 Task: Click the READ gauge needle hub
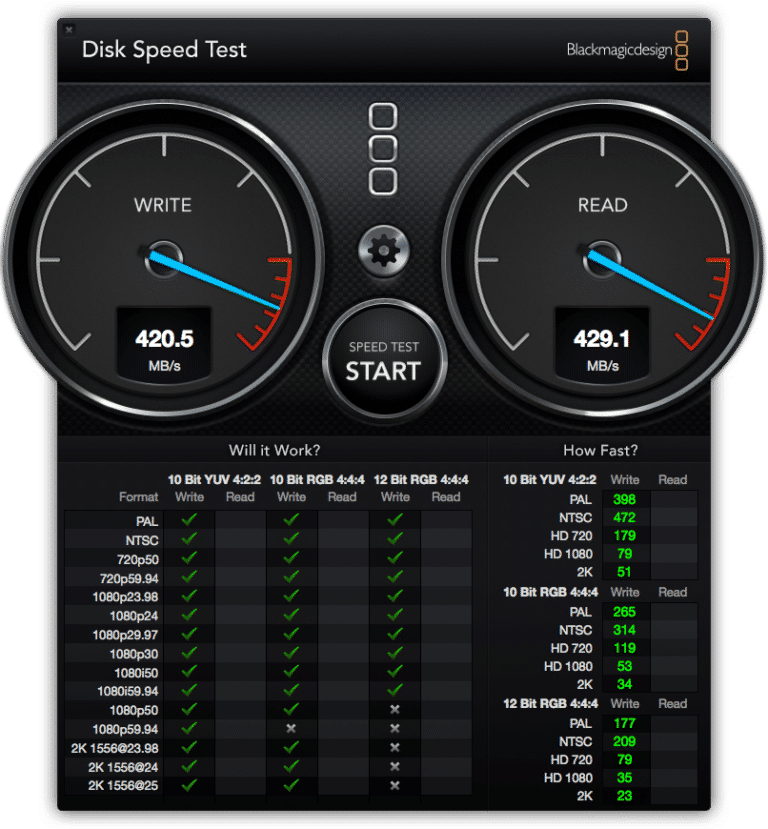[x=602, y=259]
